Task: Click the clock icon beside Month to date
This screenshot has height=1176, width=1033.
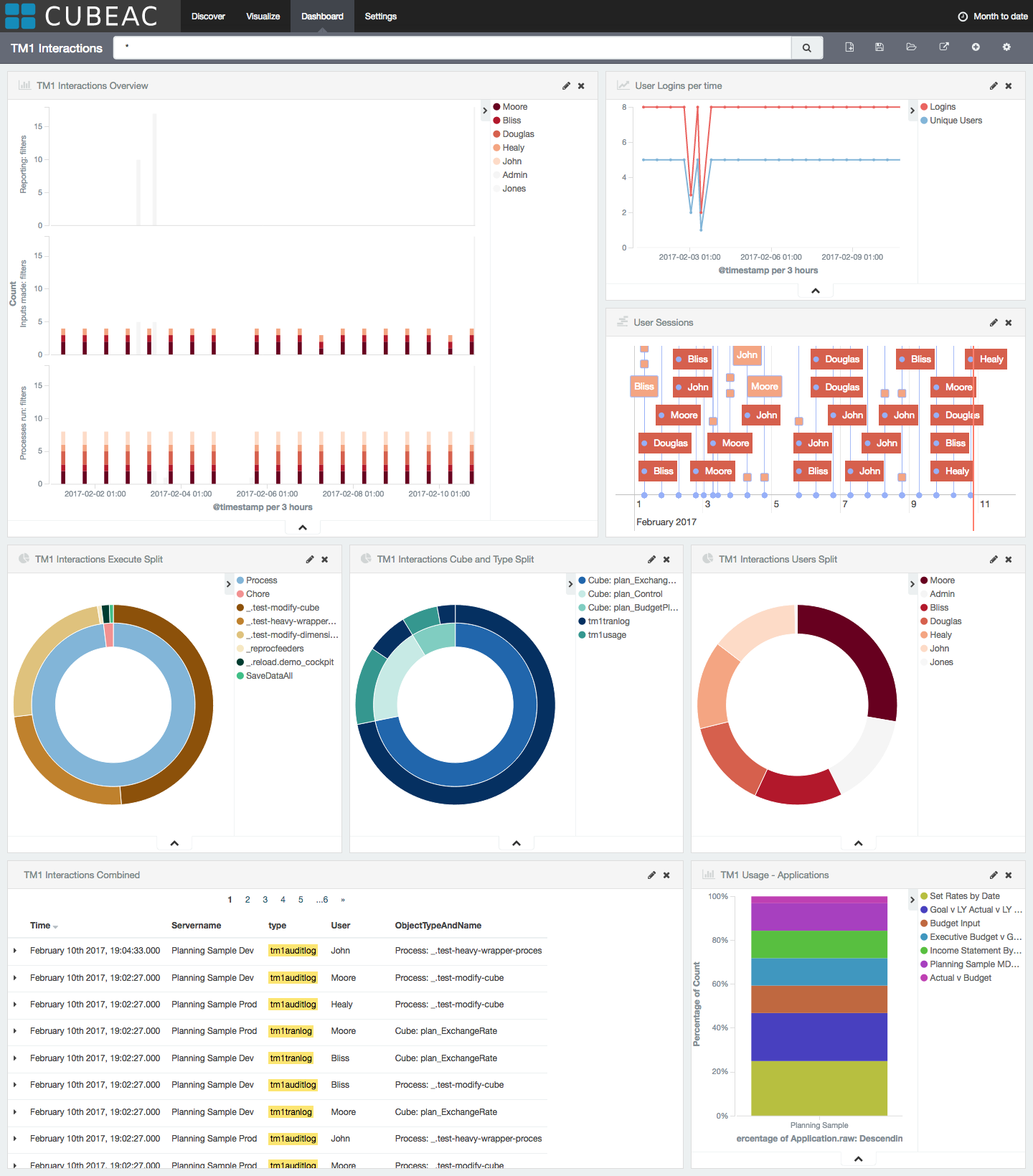Action: (x=963, y=17)
